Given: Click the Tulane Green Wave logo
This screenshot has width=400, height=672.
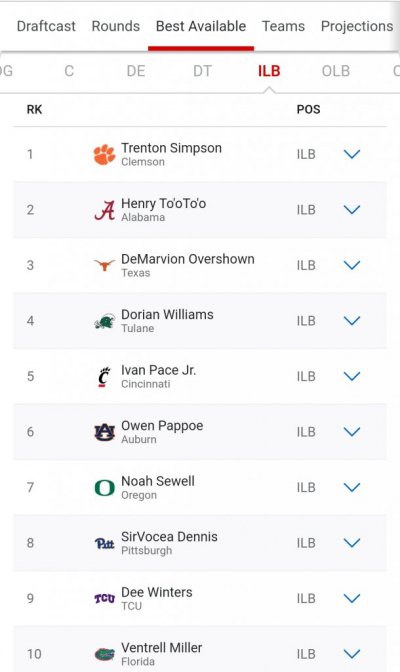Looking at the screenshot, I should (105, 321).
